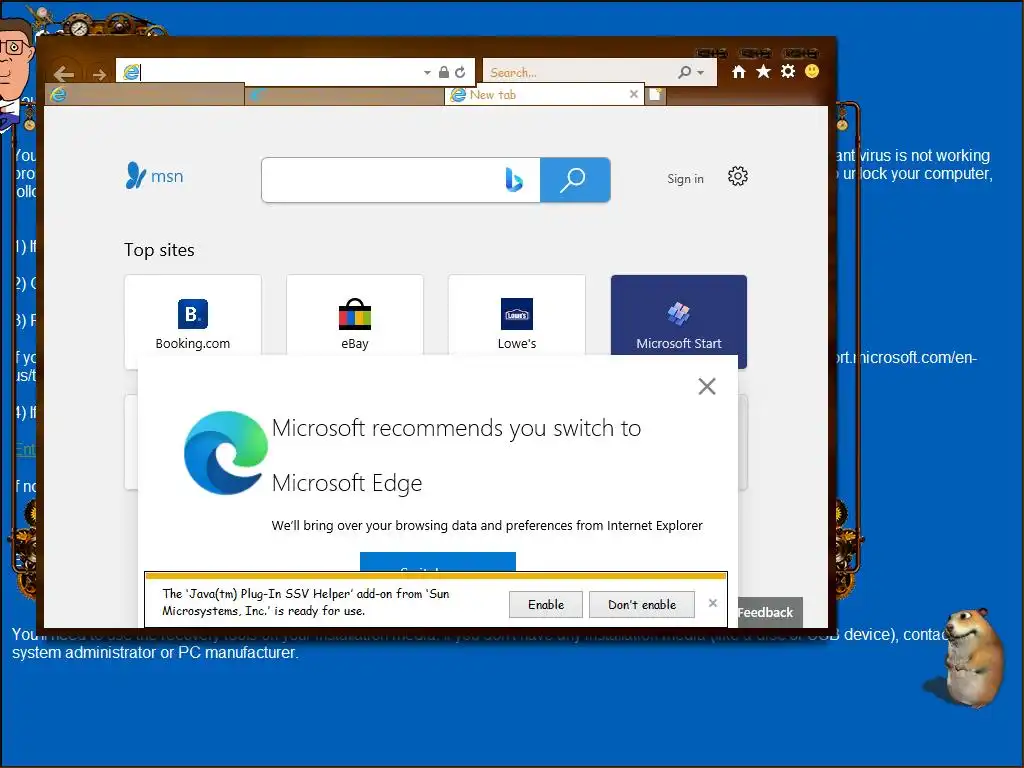Choose Don't enable for Java add-on
Viewport: 1024px width, 768px height.
pos(642,605)
